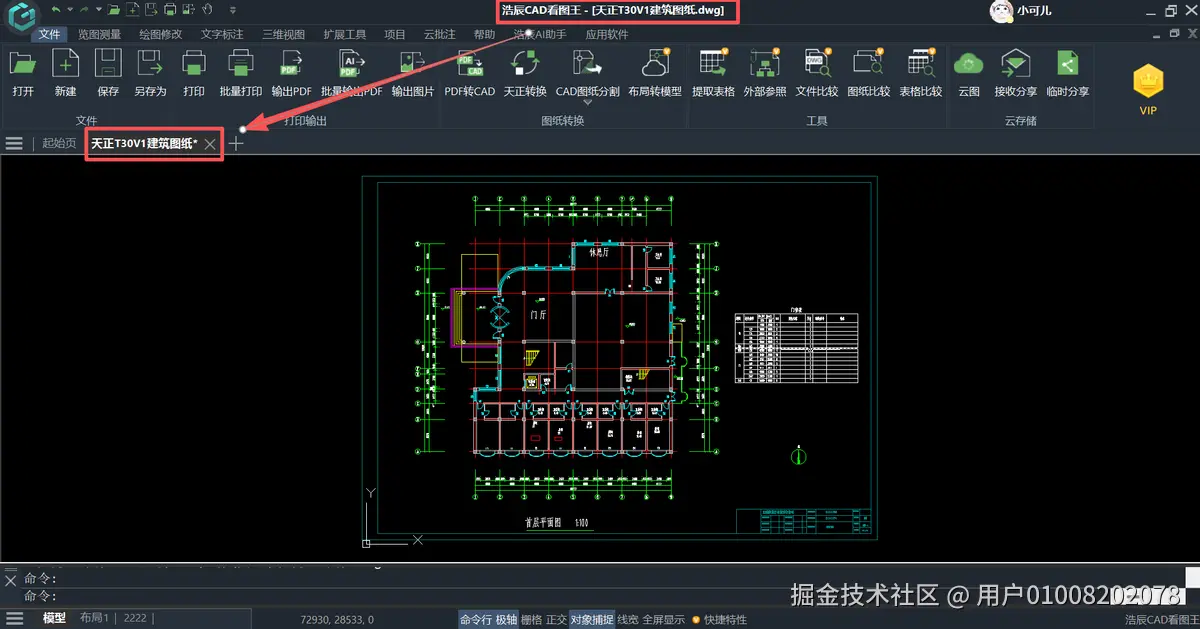Launch 批量输出PDF batch export
The width and height of the screenshot is (1200, 629).
click(351, 73)
